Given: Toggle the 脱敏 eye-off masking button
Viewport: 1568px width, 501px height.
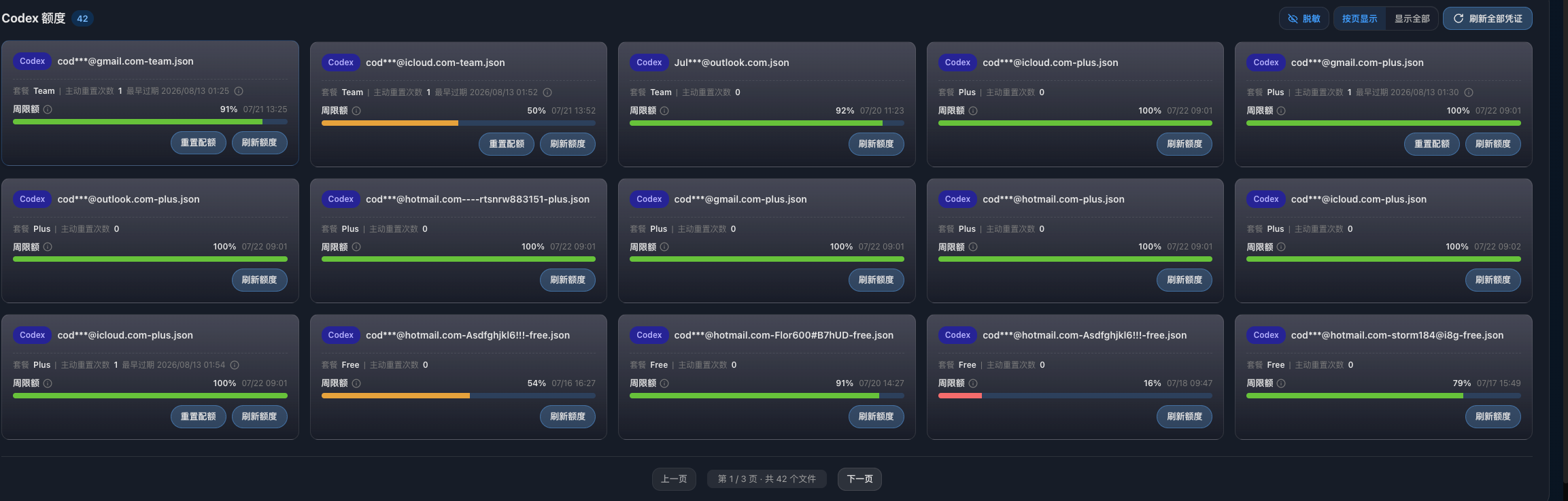Looking at the screenshot, I should click(x=1303, y=18).
